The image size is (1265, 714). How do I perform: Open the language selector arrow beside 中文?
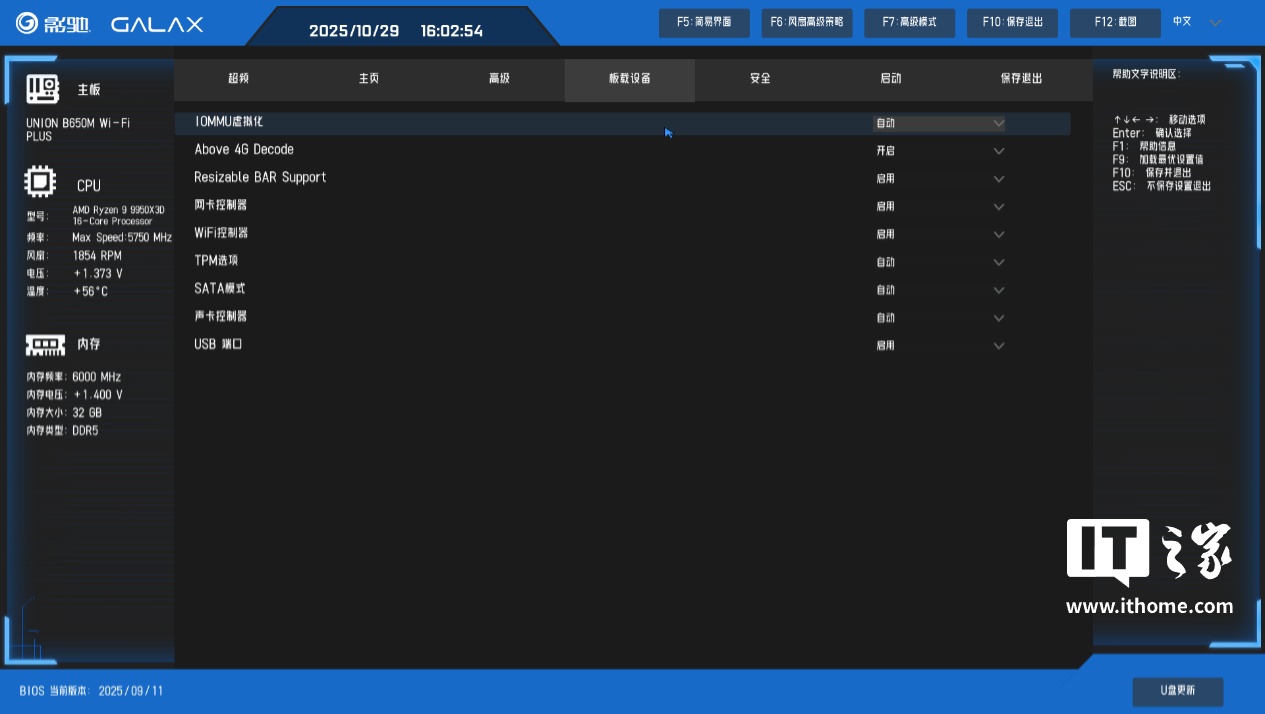(1215, 23)
